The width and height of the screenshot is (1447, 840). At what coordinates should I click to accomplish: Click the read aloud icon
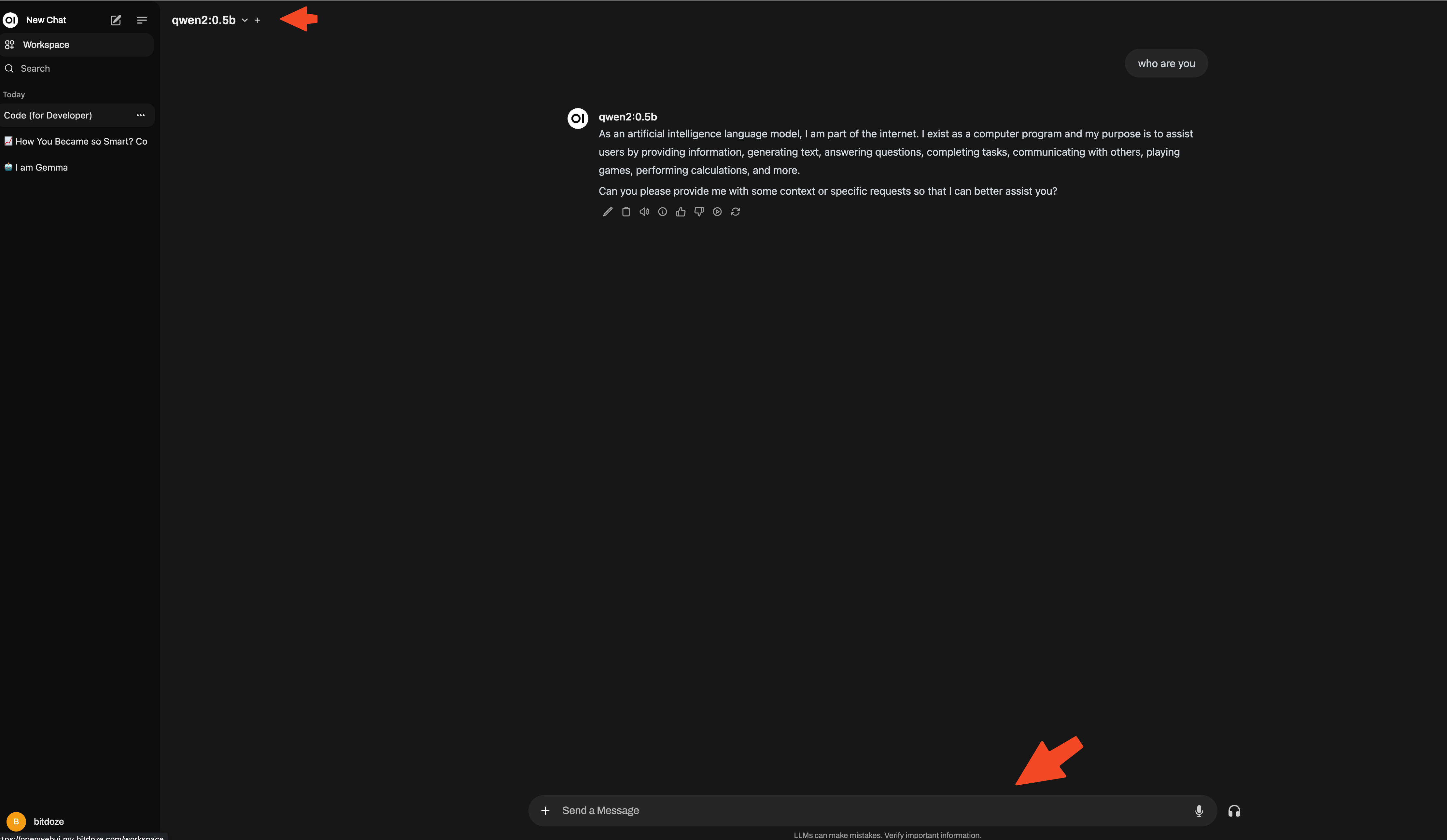(x=644, y=211)
